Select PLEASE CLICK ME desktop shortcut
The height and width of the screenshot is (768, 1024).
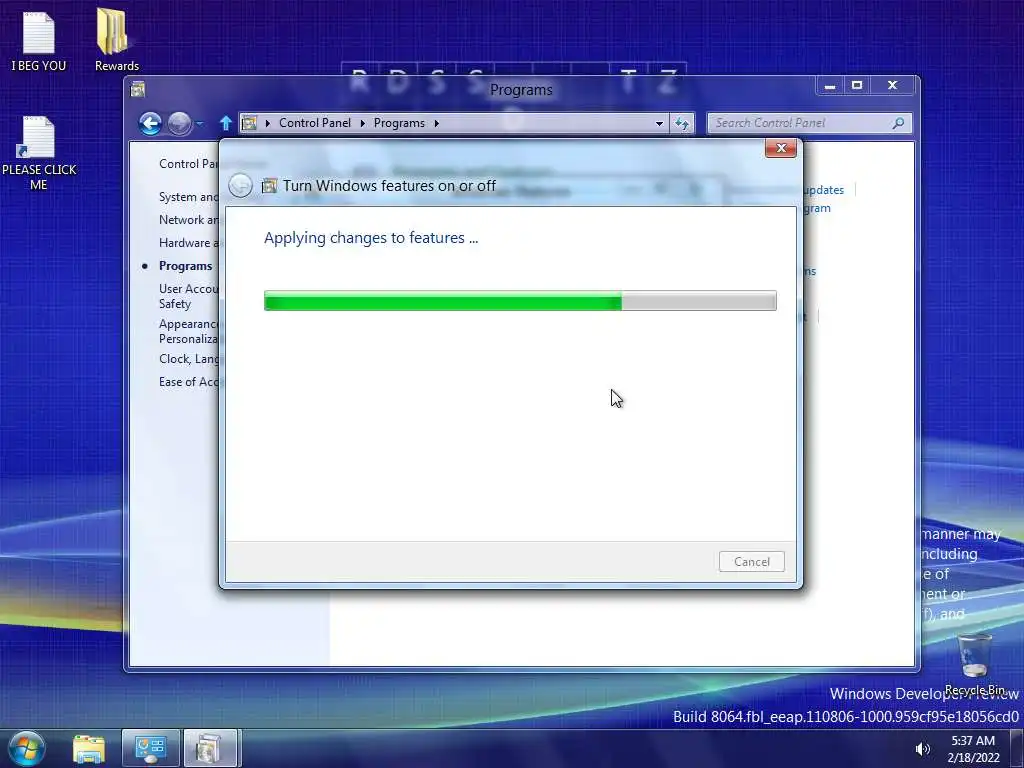(39, 153)
